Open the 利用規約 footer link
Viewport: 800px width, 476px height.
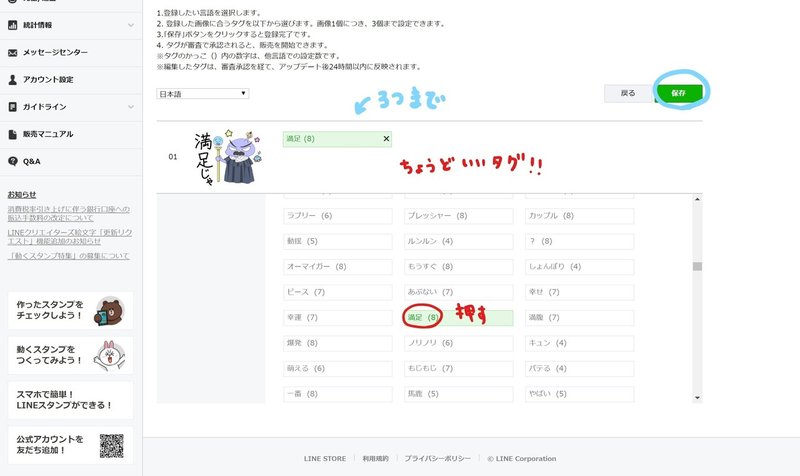(x=376, y=459)
